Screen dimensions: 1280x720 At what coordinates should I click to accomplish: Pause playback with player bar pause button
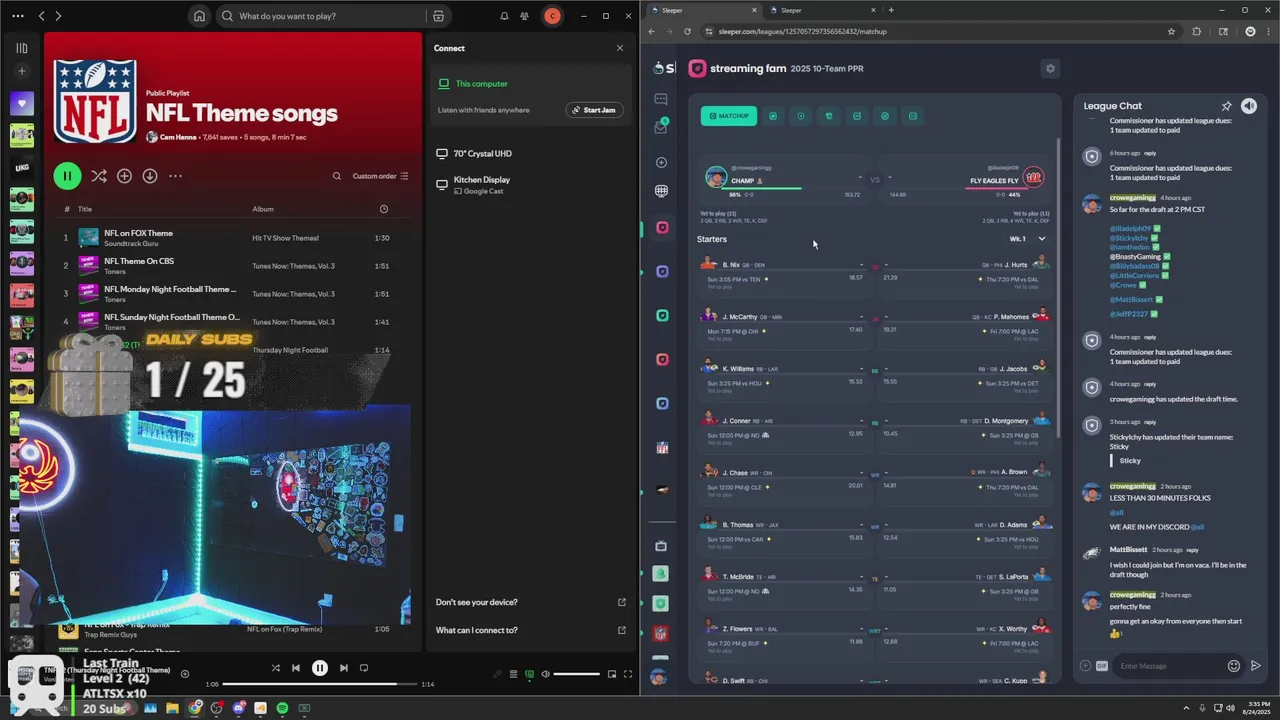pos(320,668)
